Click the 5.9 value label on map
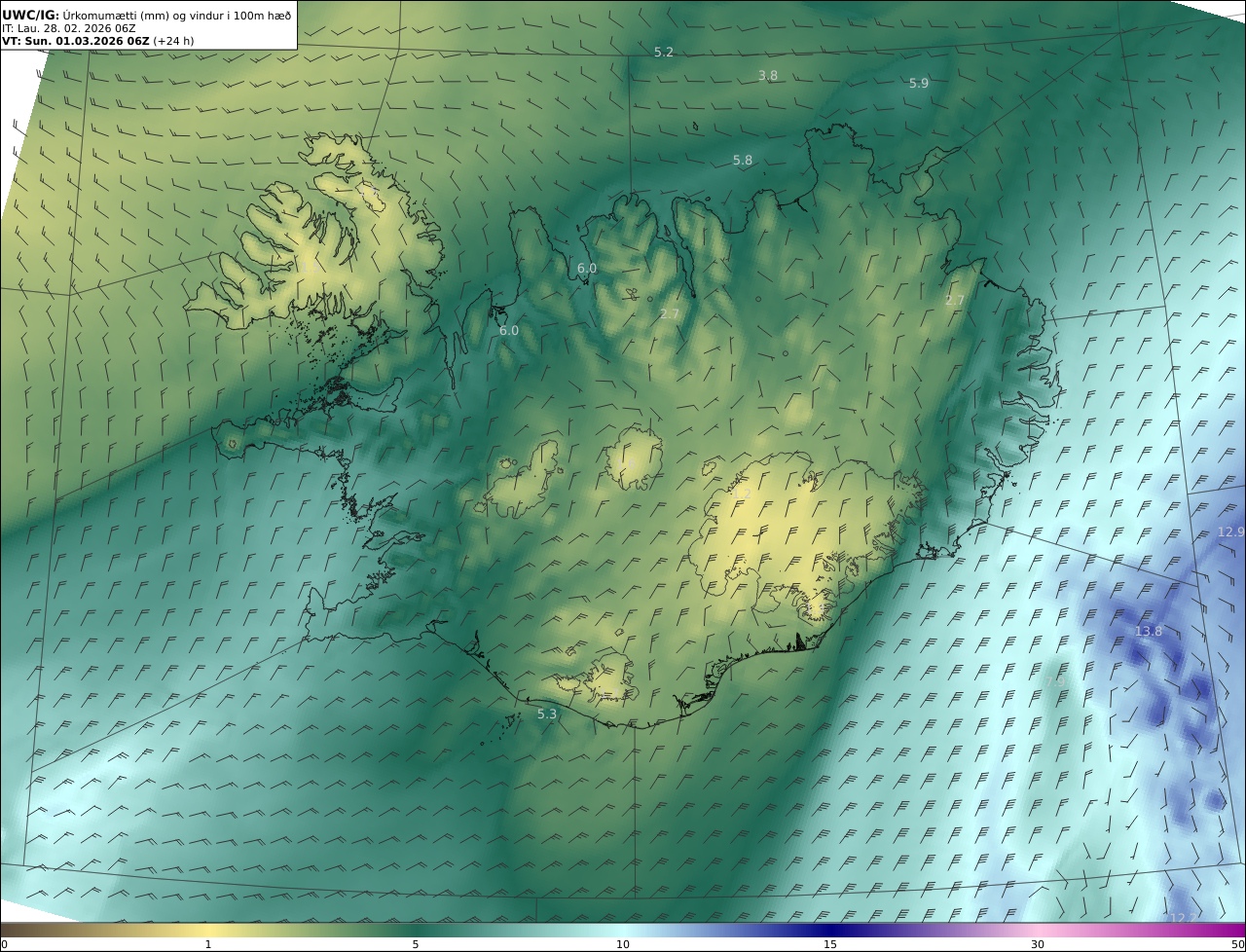The width and height of the screenshot is (1246, 952). click(x=919, y=84)
